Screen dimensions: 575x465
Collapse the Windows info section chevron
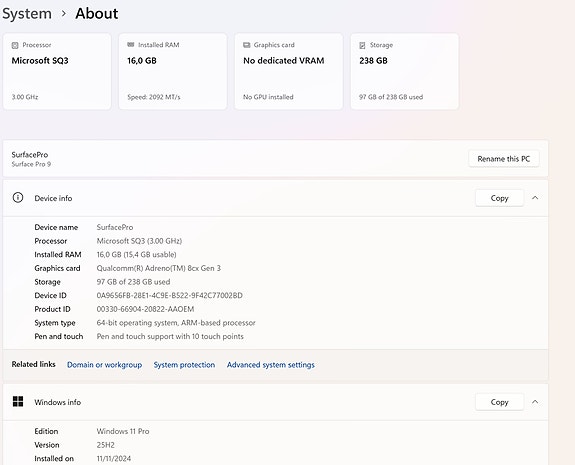pyautogui.click(x=535, y=402)
